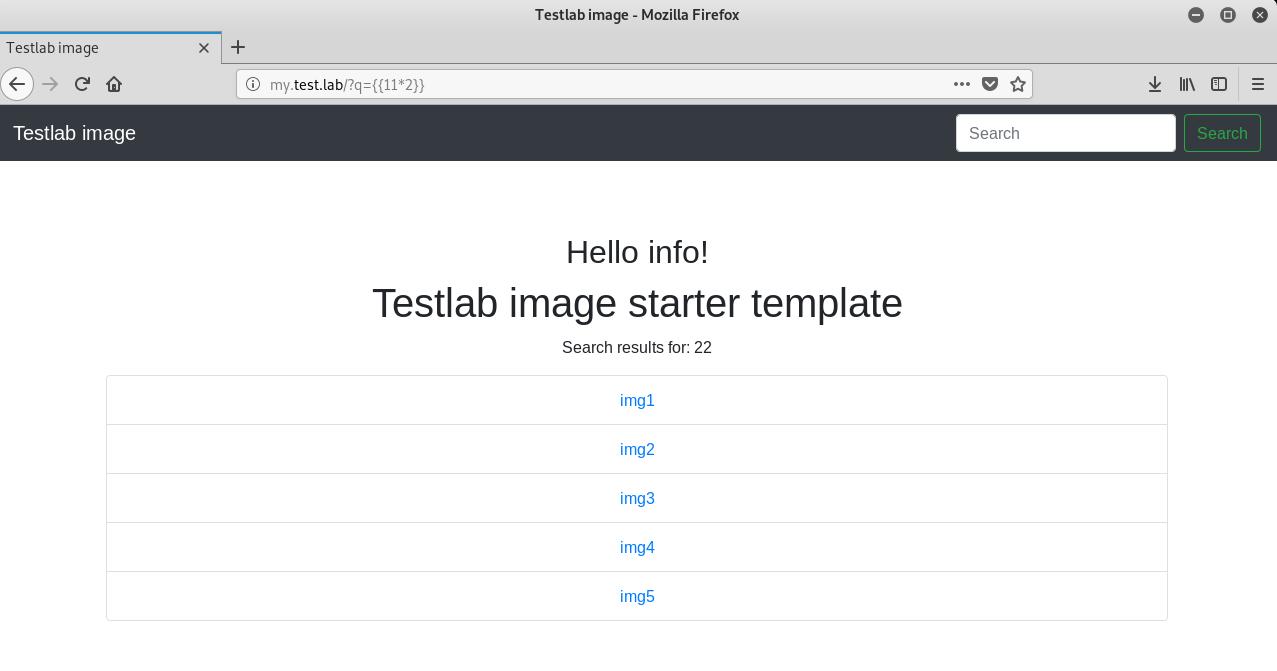Focus the Search input field

[1065, 133]
